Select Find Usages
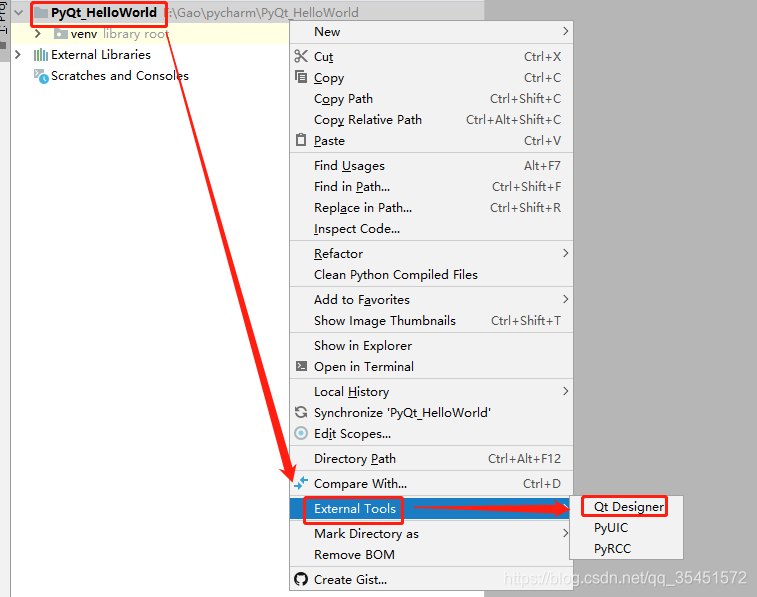Image resolution: width=757 pixels, height=597 pixels. 431,166
